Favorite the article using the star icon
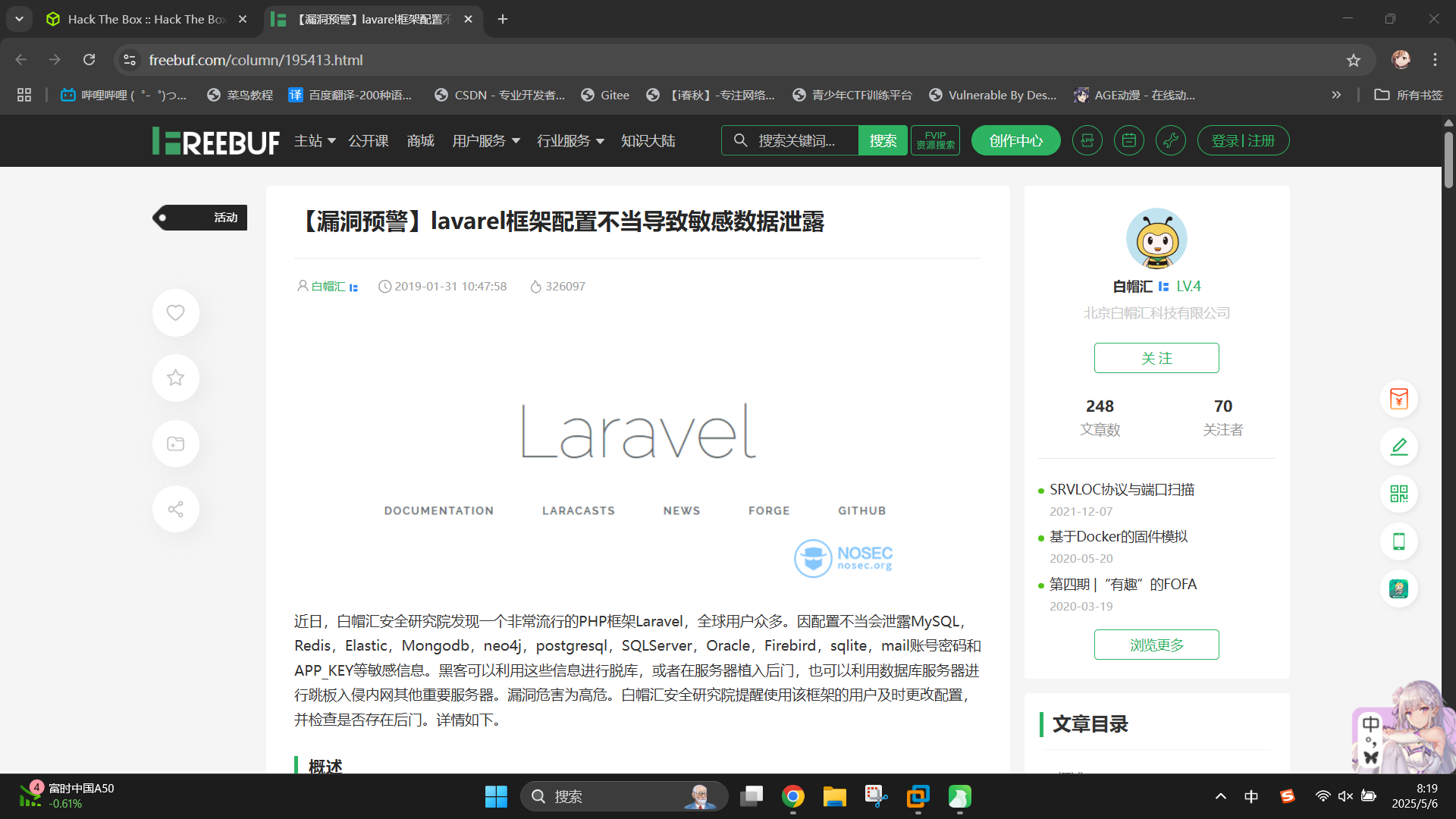Viewport: 1456px width, 819px height. click(175, 378)
